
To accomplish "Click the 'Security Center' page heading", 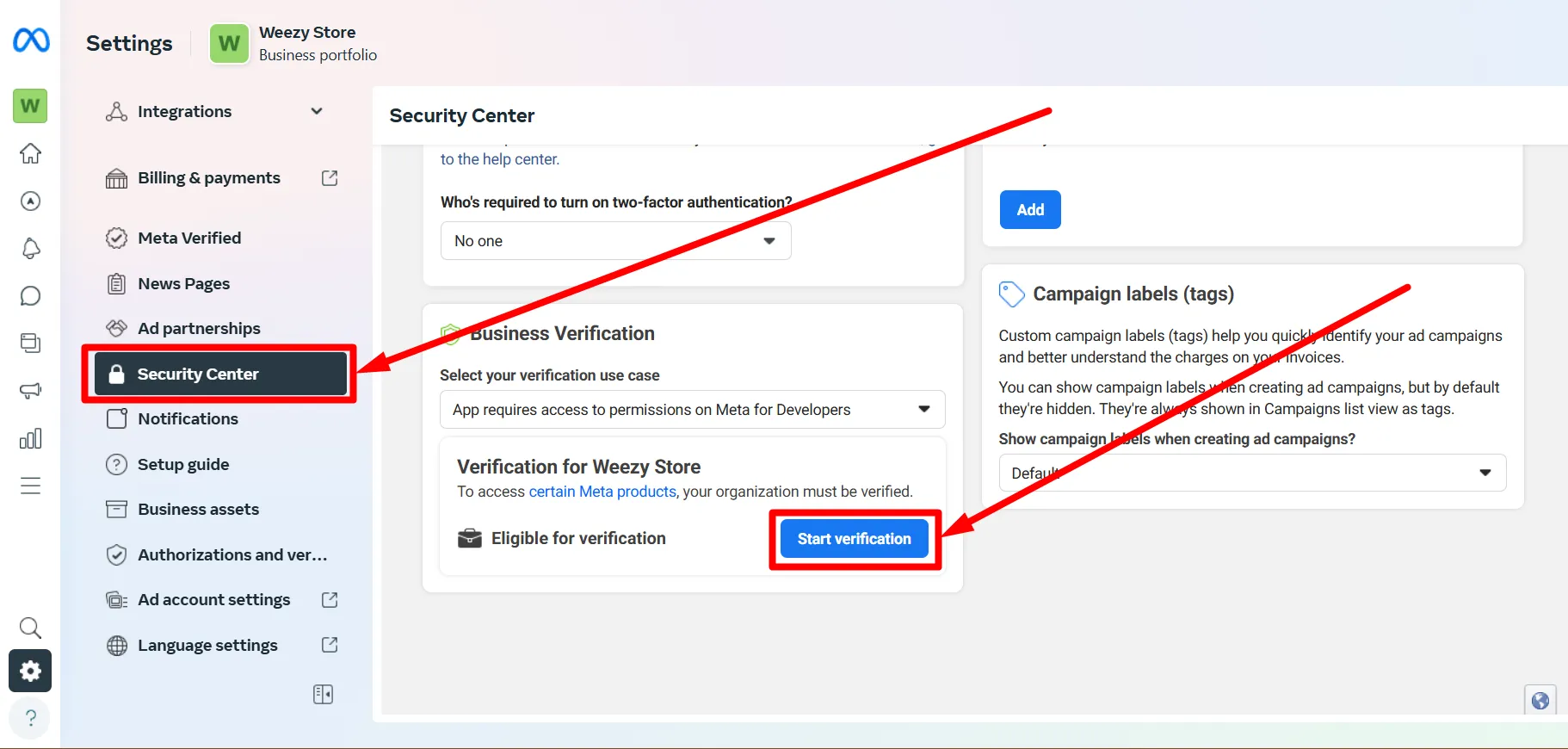I will (462, 115).
